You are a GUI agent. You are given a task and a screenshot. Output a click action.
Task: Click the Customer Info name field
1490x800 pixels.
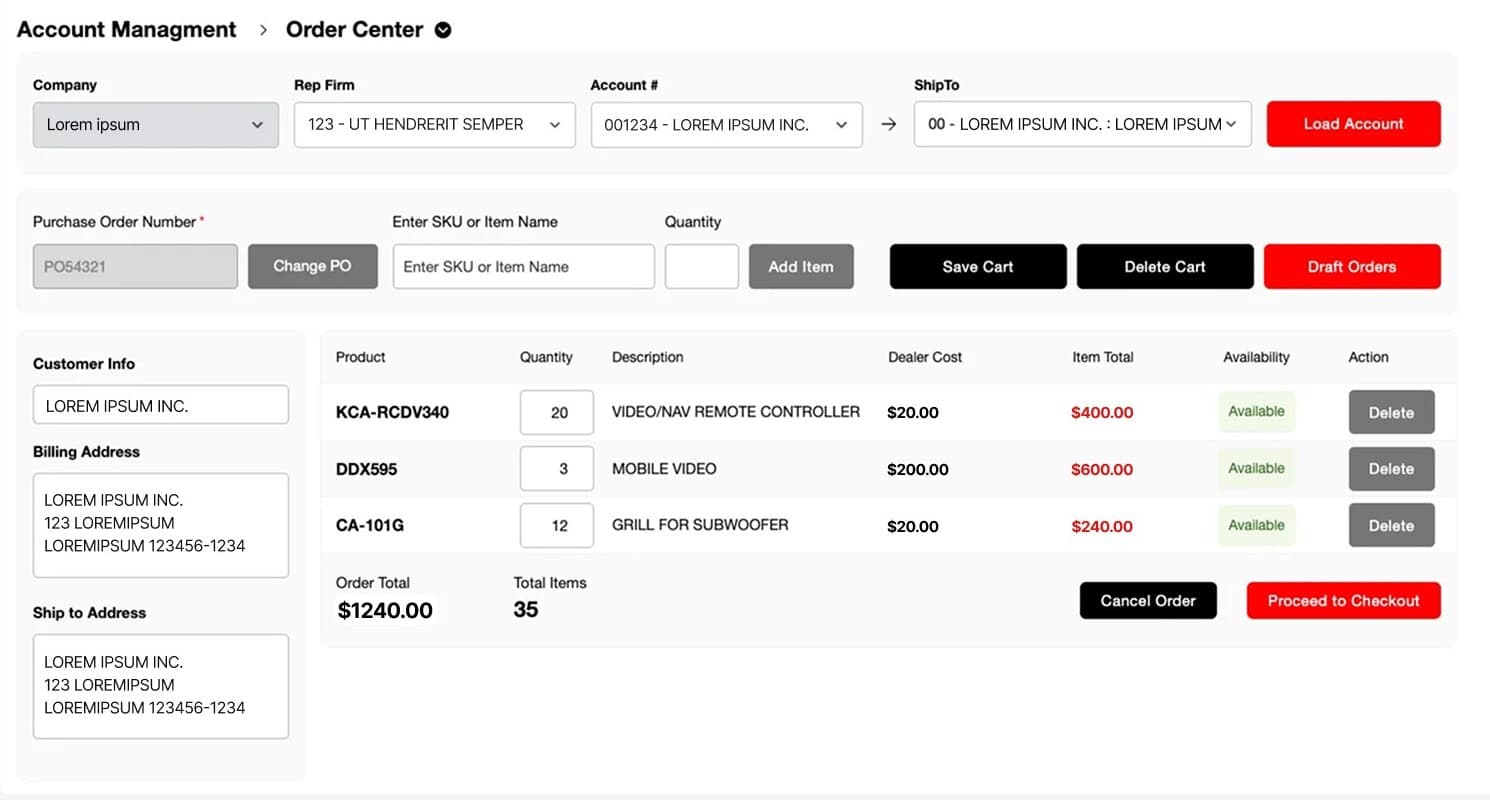click(x=161, y=406)
